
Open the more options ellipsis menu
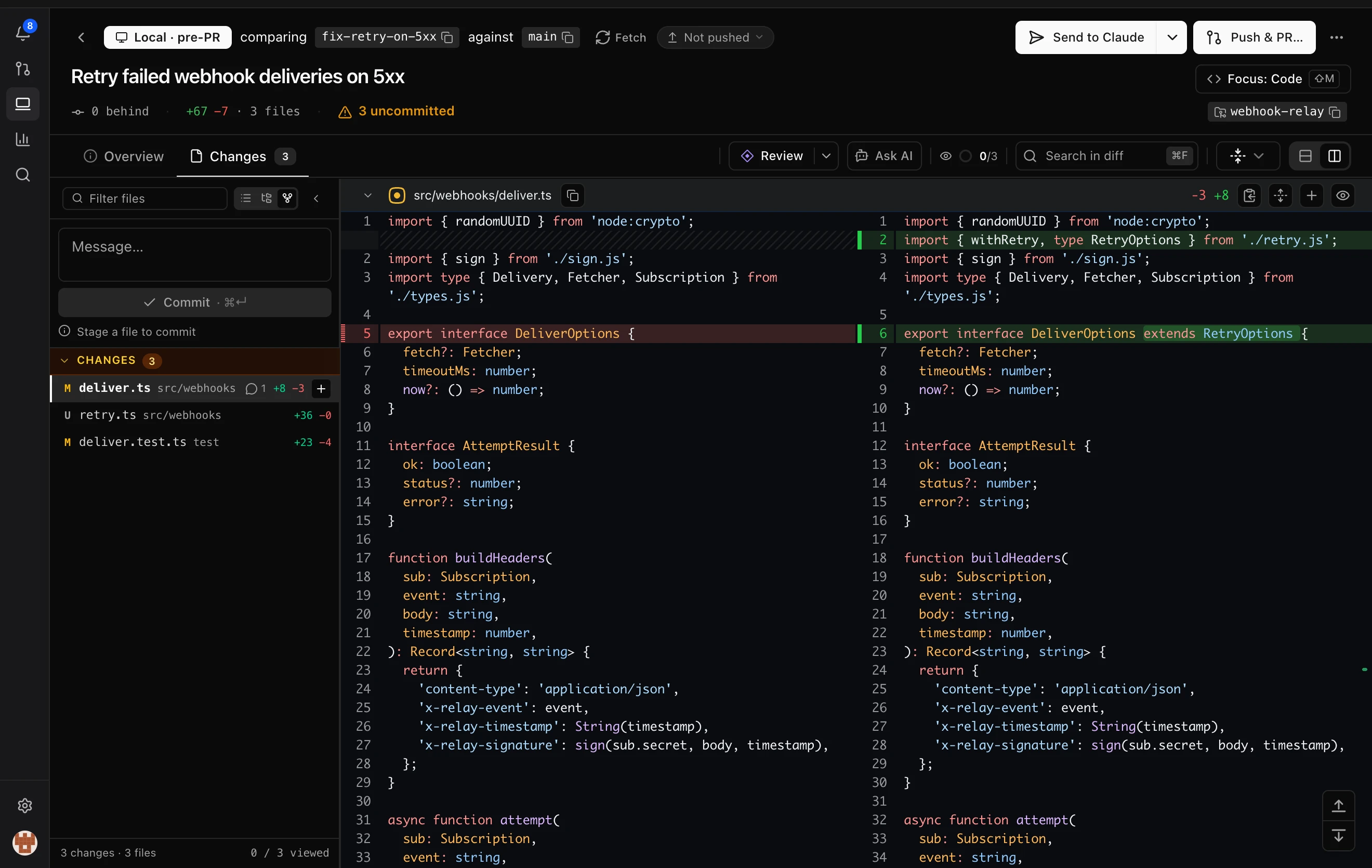coord(1337,37)
